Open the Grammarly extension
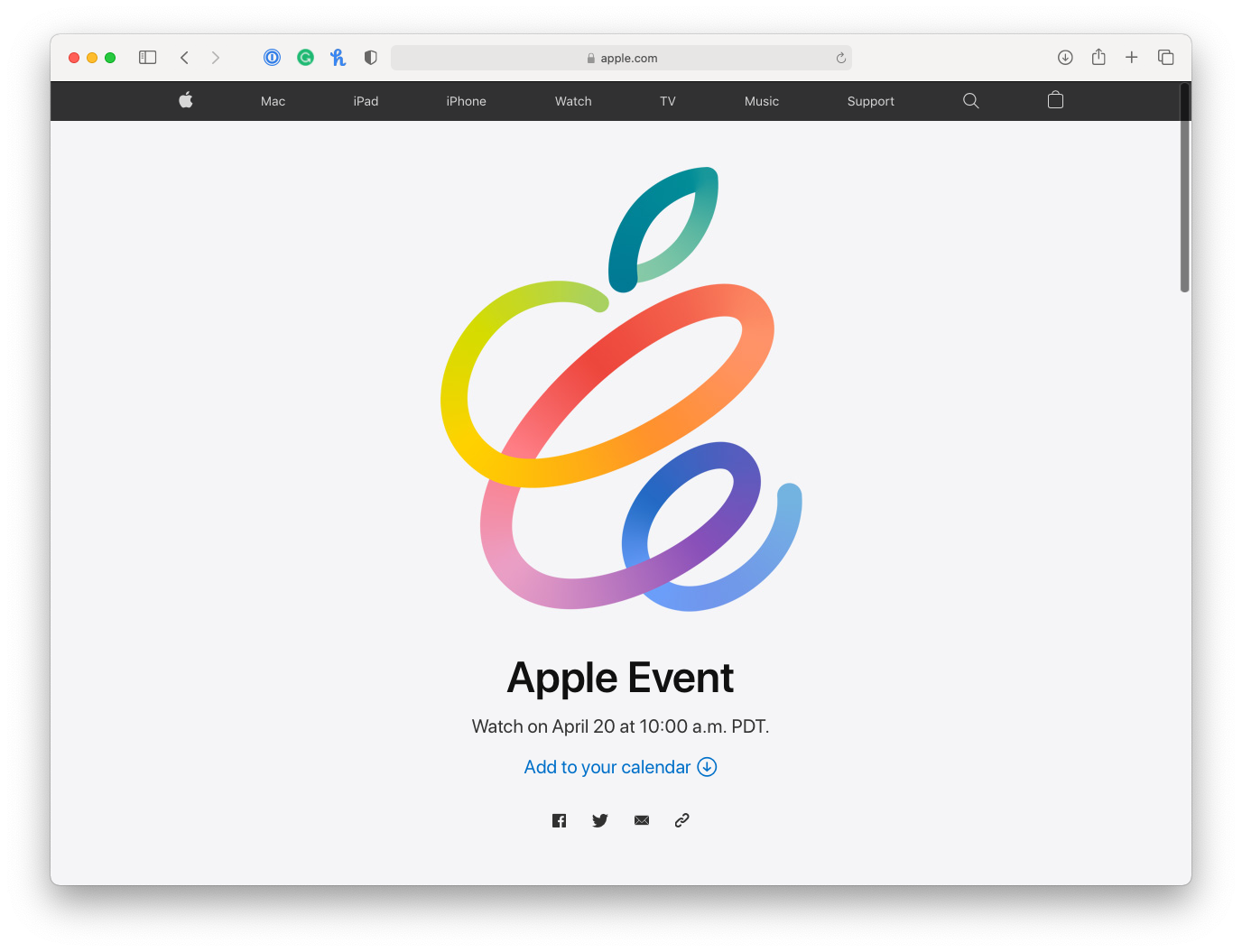 [x=306, y=58]
